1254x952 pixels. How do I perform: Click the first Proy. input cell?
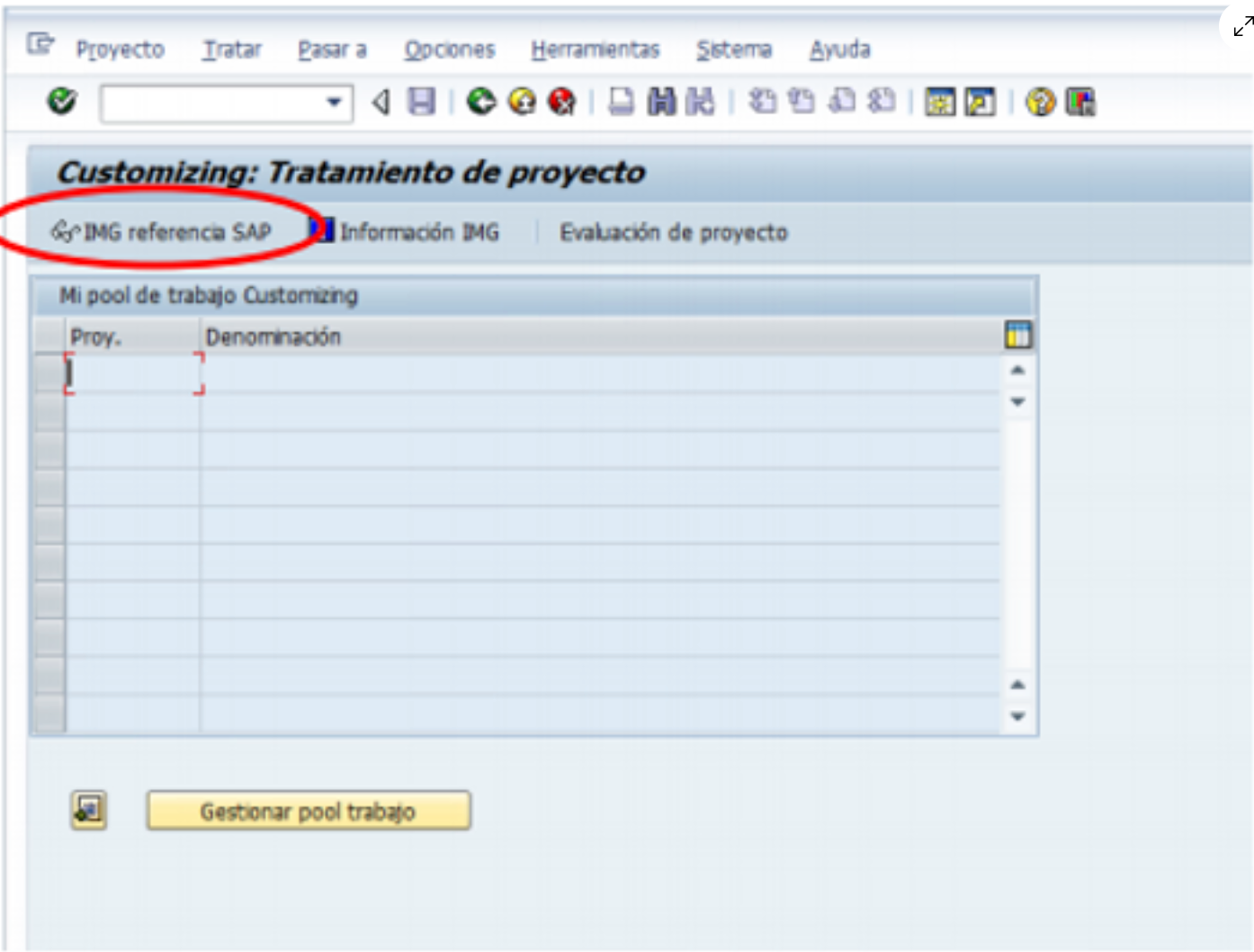pyautogui.click(x=134, y=373)
